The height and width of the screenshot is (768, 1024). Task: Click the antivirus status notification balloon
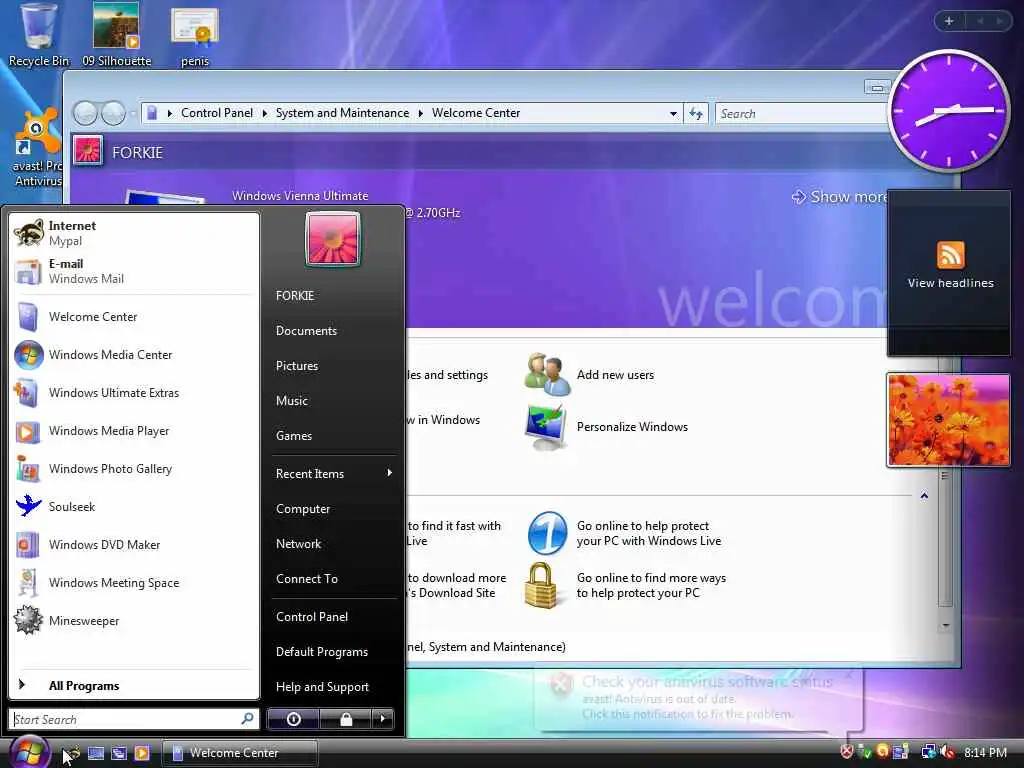699,698
